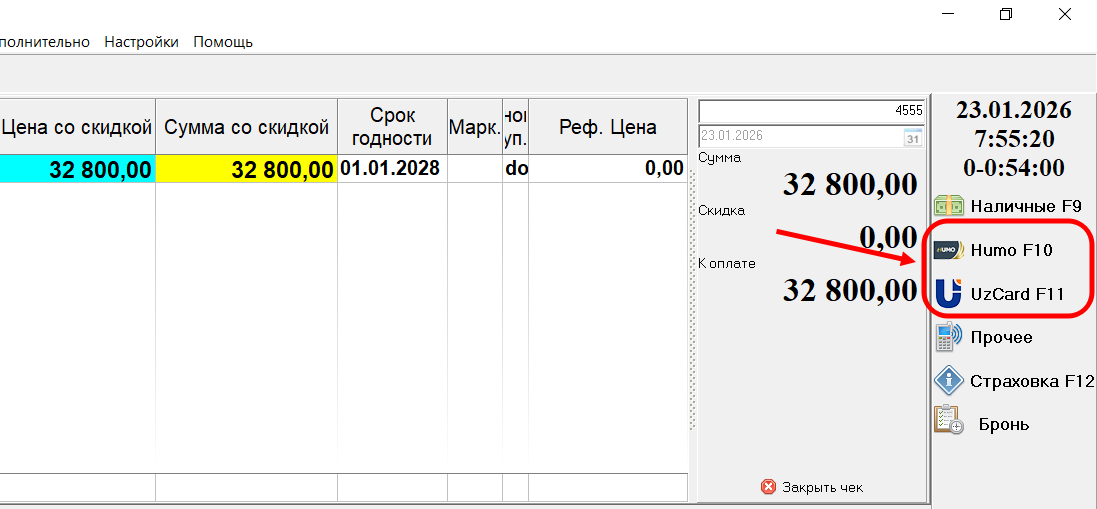Click the Страховка info diamond icon
Screen dimensions: 1097x509
[x=949, y=380]
